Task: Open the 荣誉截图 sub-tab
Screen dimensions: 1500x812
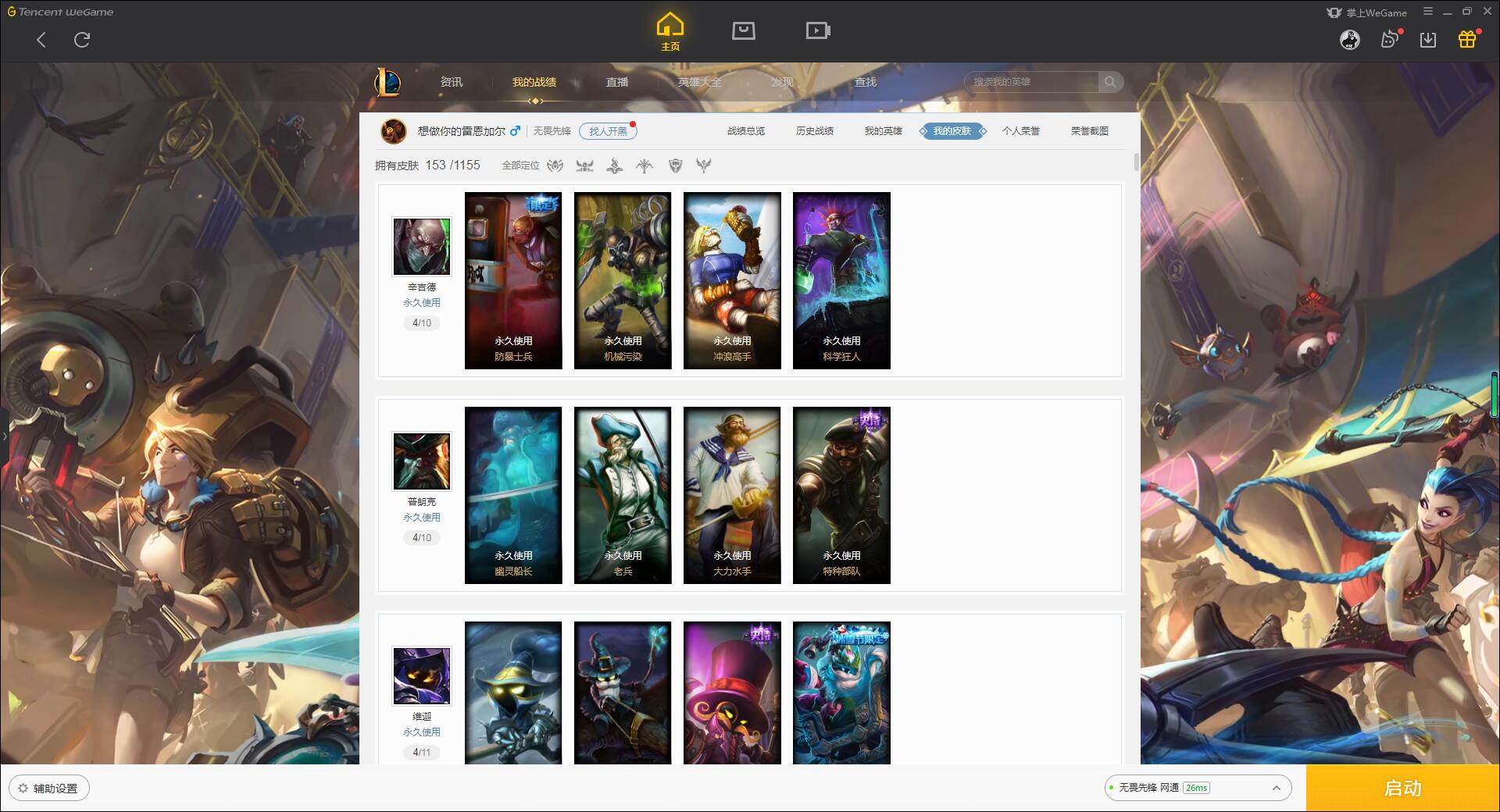Action: (x=1090, y=131)
